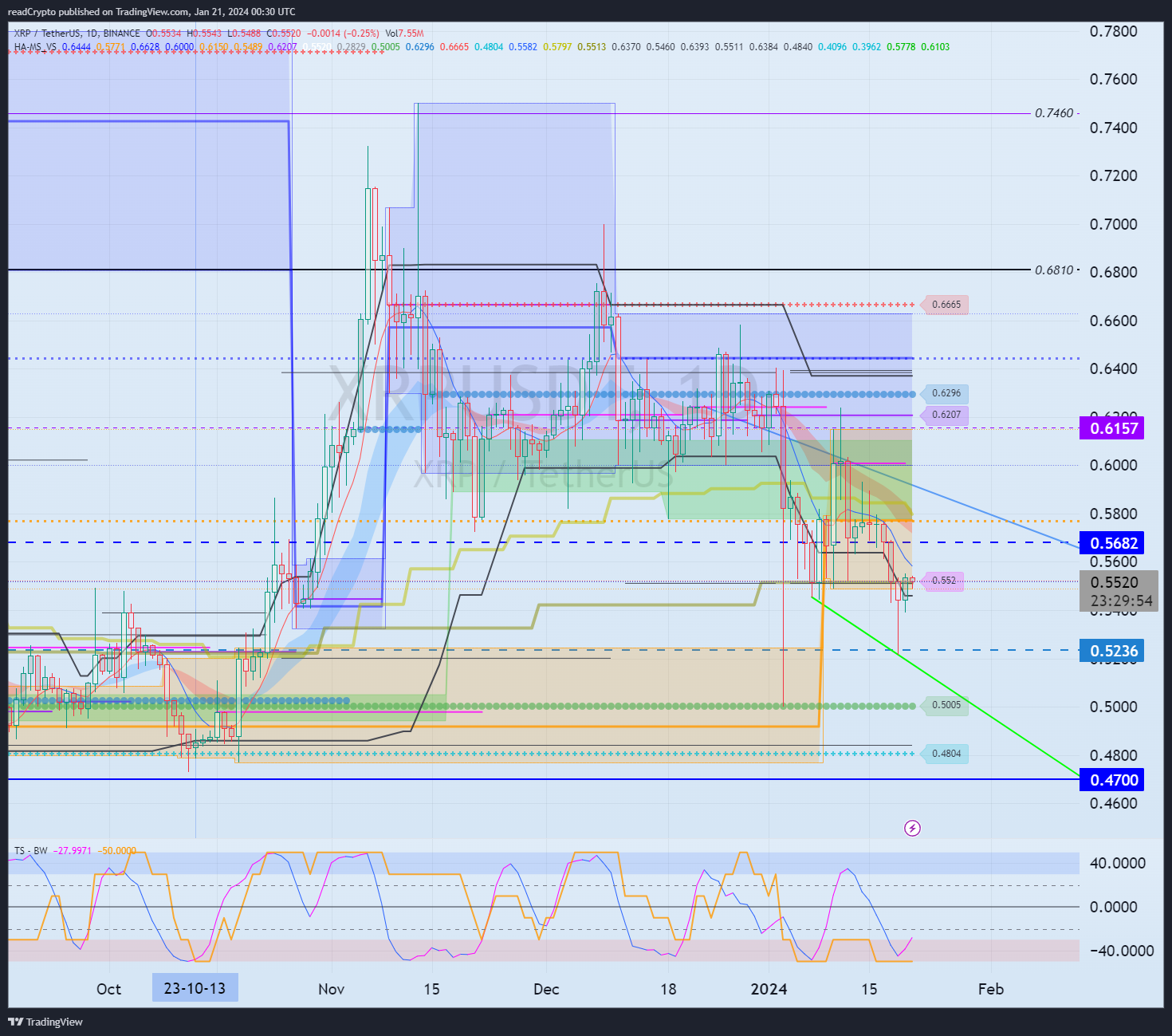
Task: Click the 0.6000 price axis value
Action: [x=1113, y=465]
